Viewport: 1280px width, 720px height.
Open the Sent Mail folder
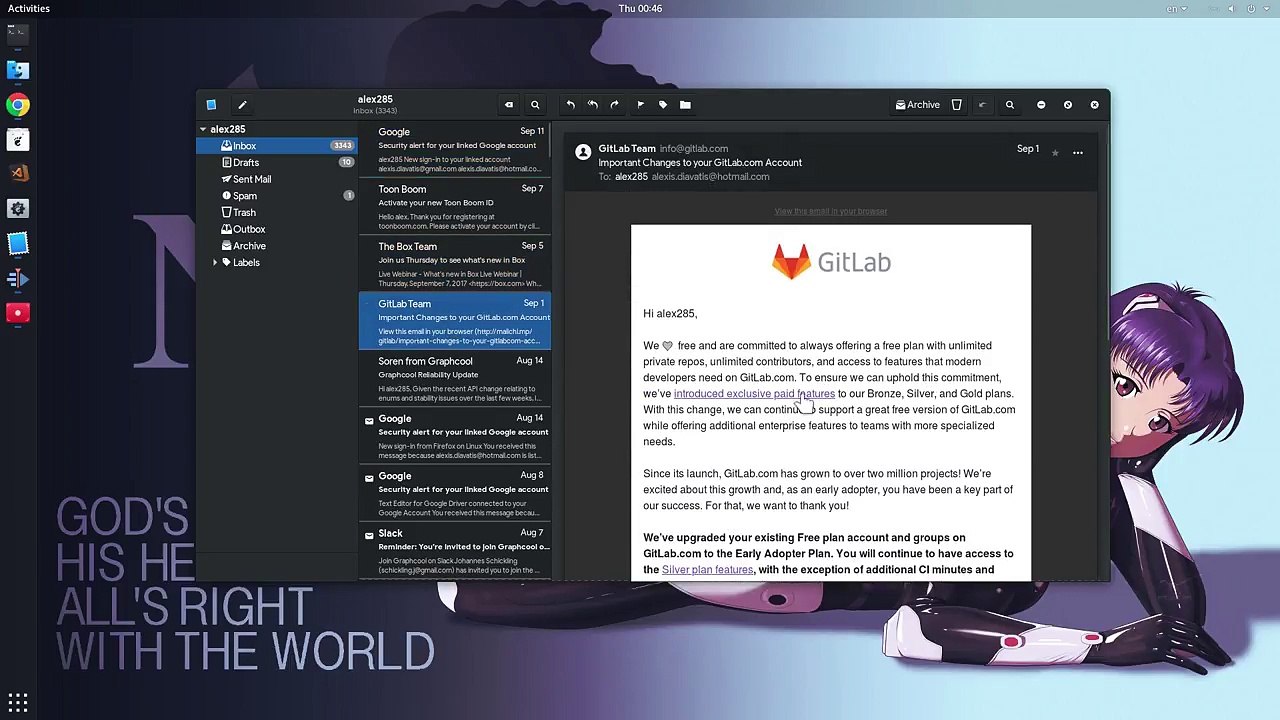[277, 179]
